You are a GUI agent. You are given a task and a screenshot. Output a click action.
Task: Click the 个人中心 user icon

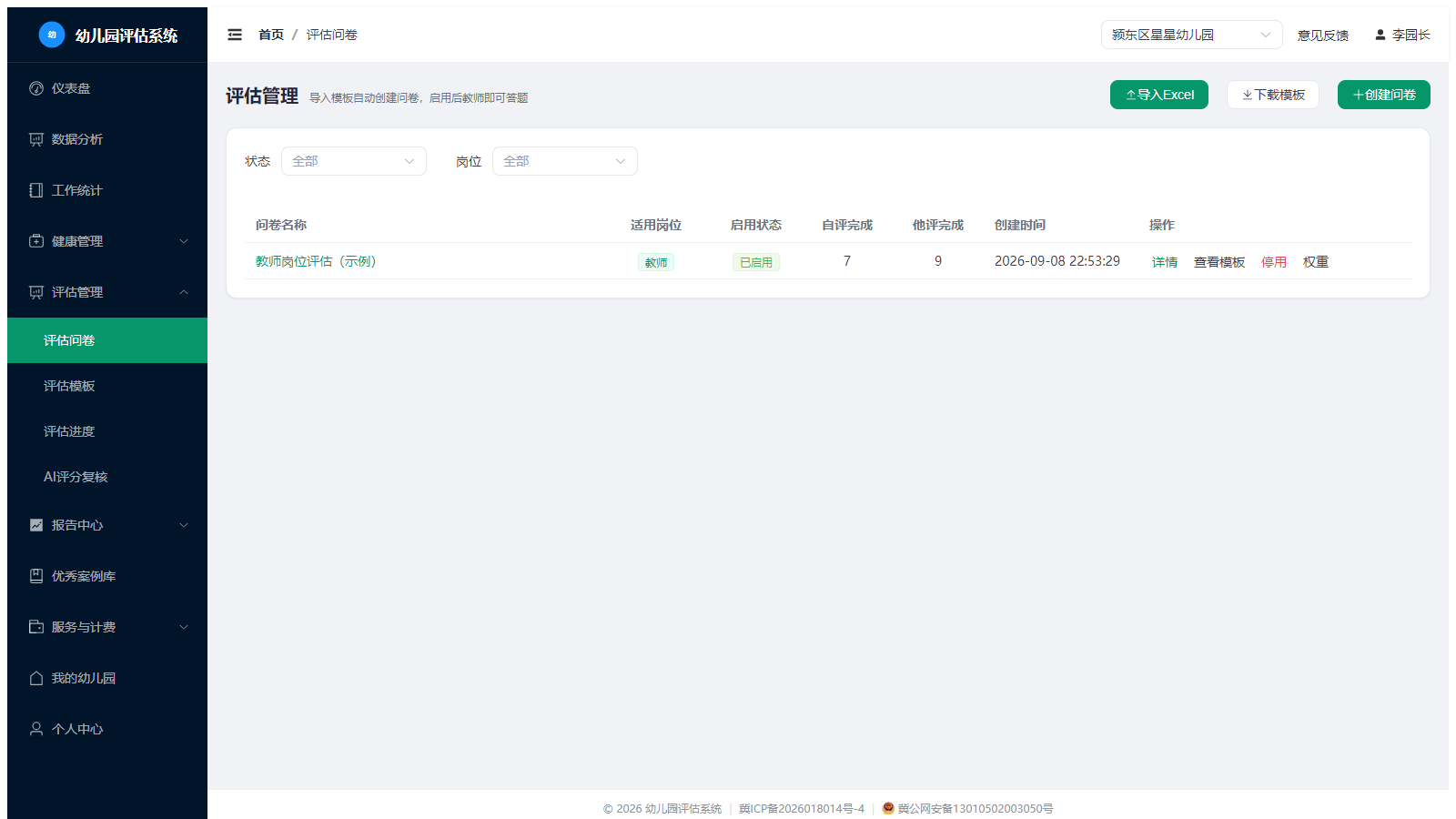(x=36, y=729)
